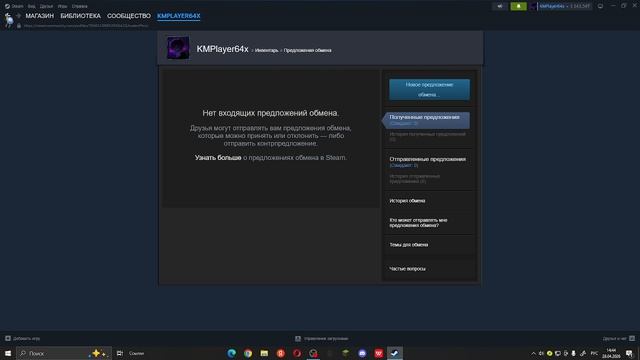Open the KMPlayer64x account dropdown
The image size is (640, 360).
(564, 6)
